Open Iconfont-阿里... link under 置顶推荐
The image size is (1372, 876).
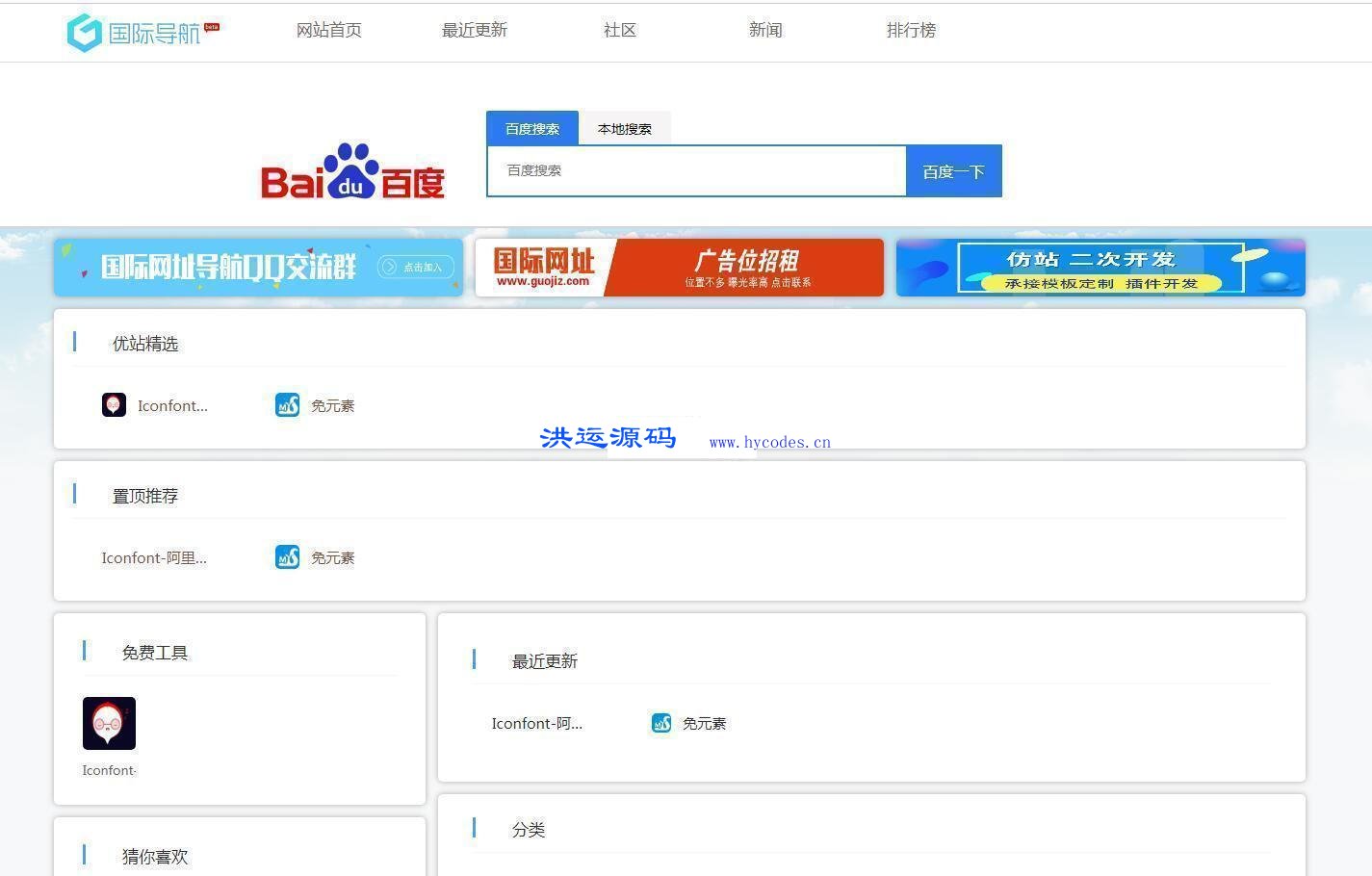[x=154, y=558]
